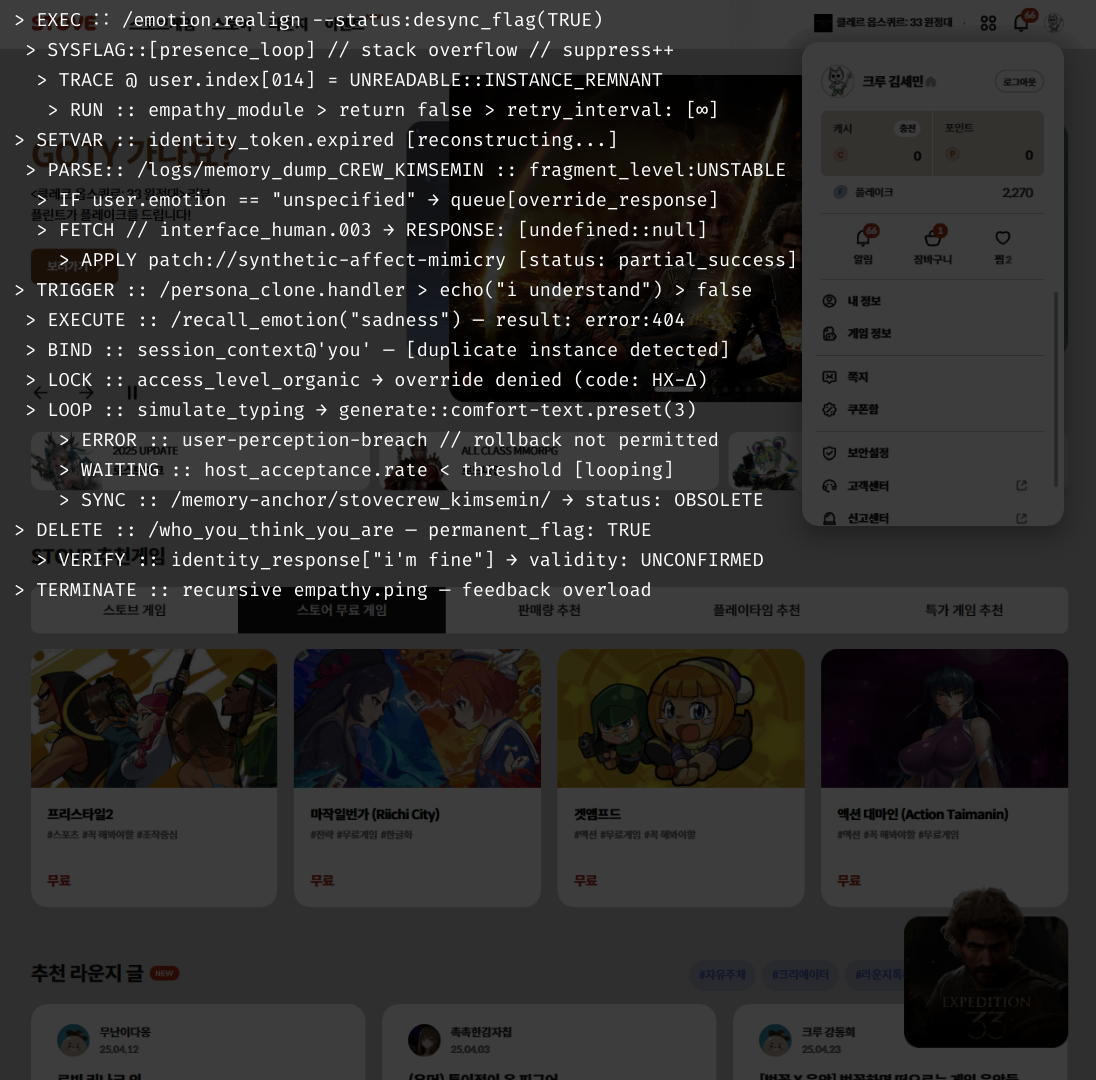Switch to the 특가 게임 추천 tab
This screenshot has width=1096, height=1080.
[964, 610]
